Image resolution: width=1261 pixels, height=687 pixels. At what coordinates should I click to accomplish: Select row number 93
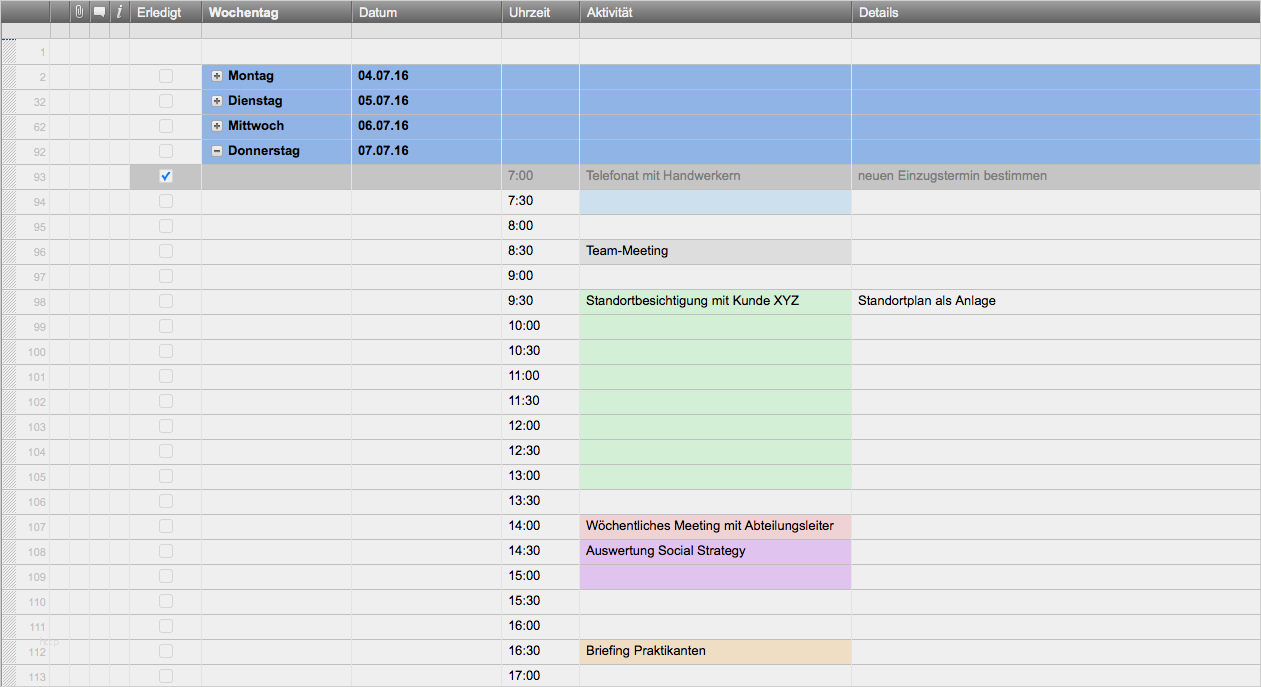[38, 177]
